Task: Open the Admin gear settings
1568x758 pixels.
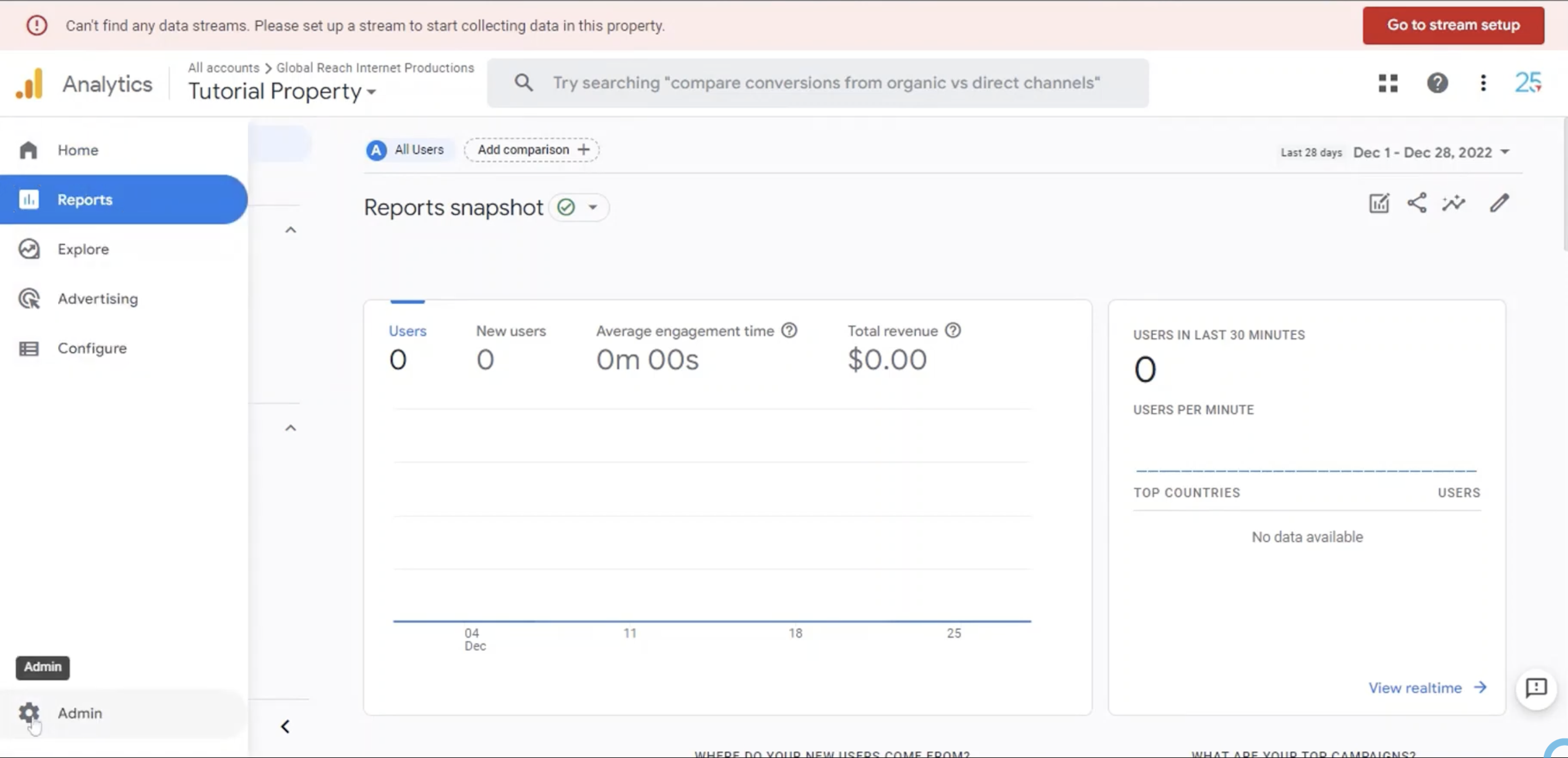Action: 29,713
